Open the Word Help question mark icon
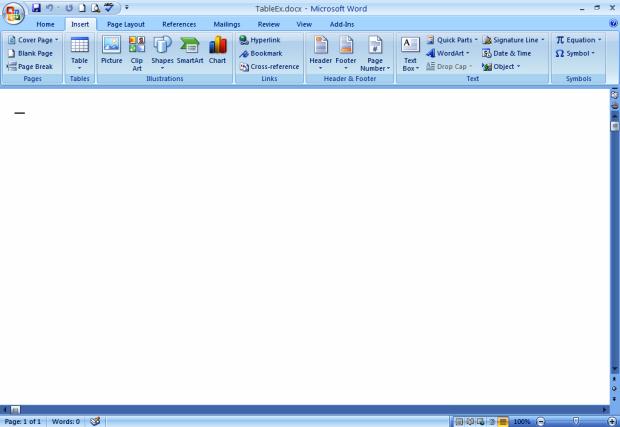This screenshot has width=620, height=427. 613,24
